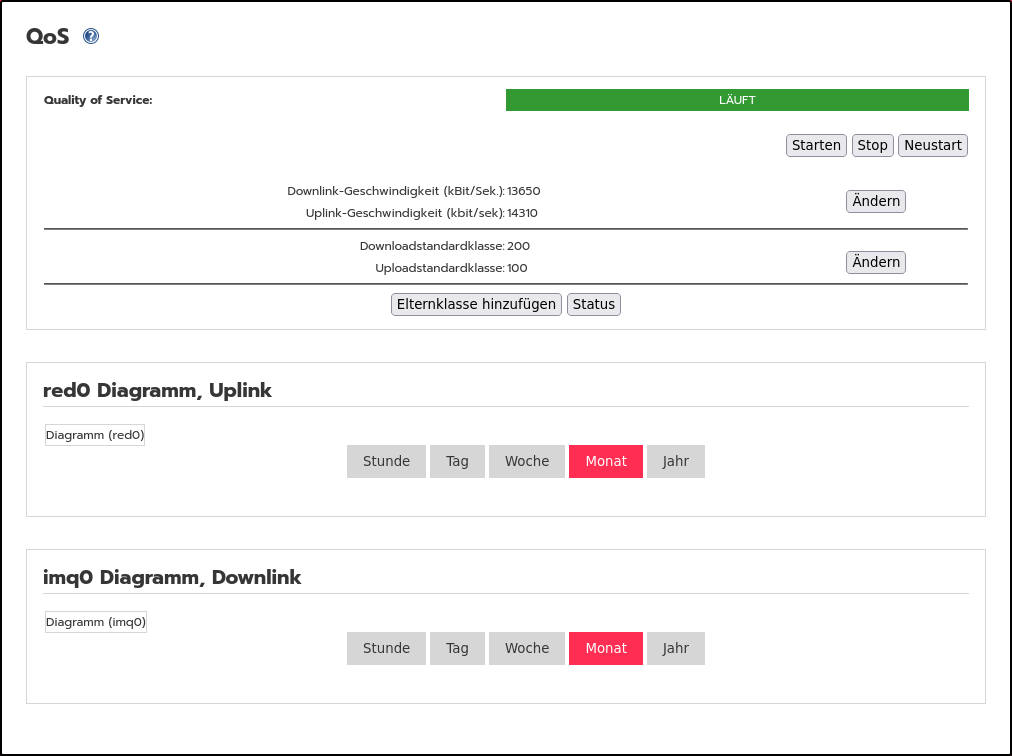Open the Status button
Screen dimensions: 1012x756
593,304
